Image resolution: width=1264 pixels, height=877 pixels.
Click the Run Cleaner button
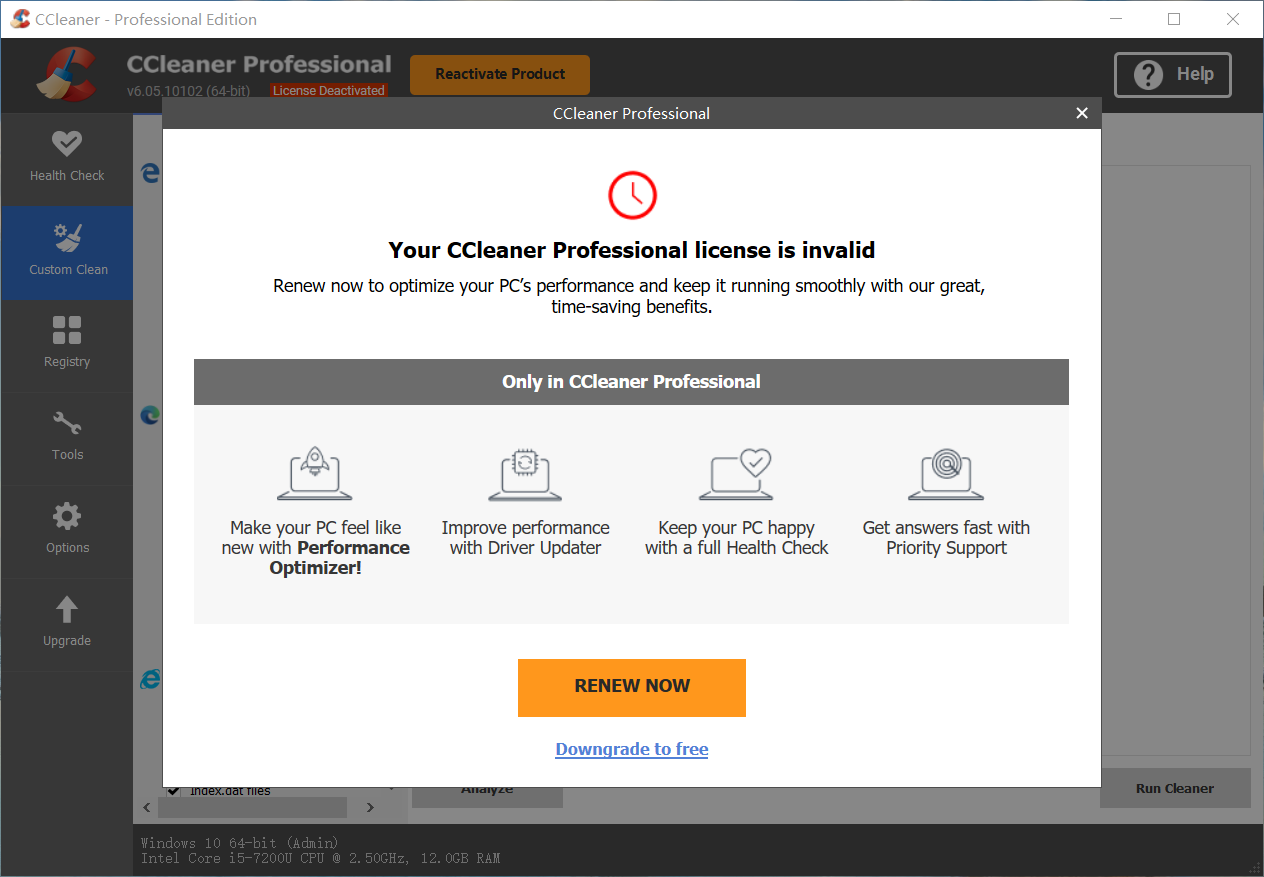1175,788
